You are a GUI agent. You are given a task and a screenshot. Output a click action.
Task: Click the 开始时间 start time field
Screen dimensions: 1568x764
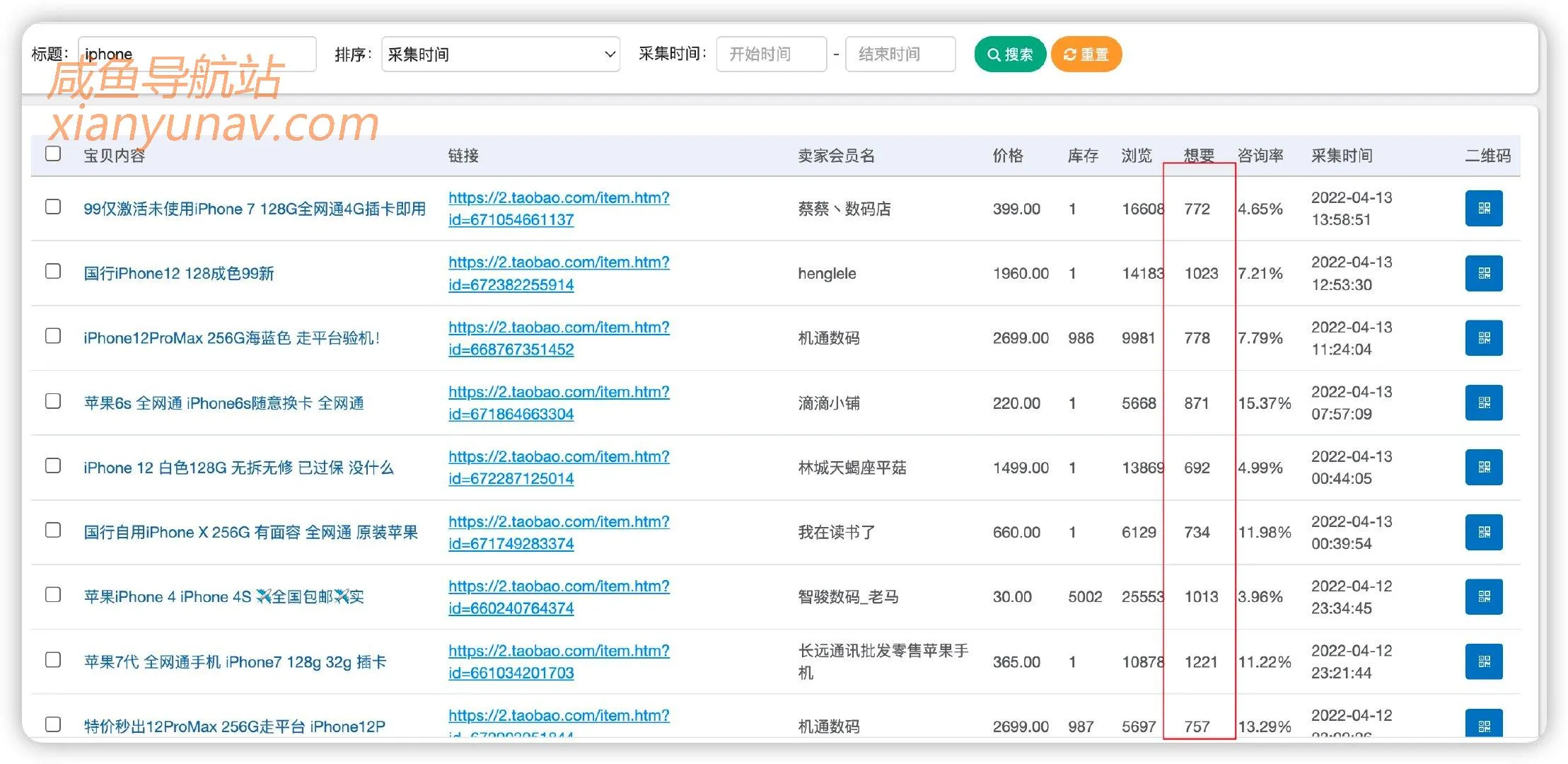771,54
